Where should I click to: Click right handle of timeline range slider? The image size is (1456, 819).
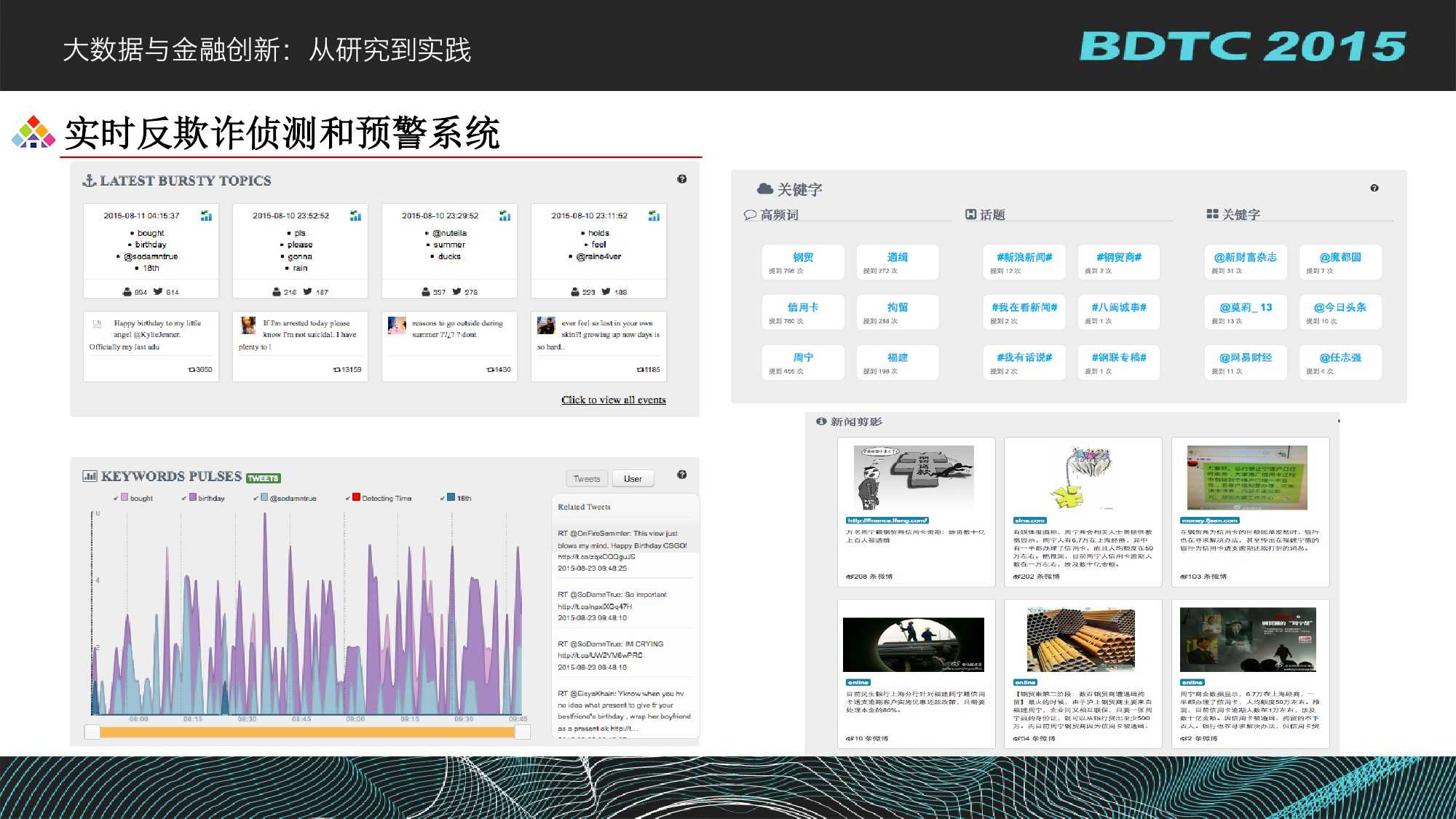[522, 732]
